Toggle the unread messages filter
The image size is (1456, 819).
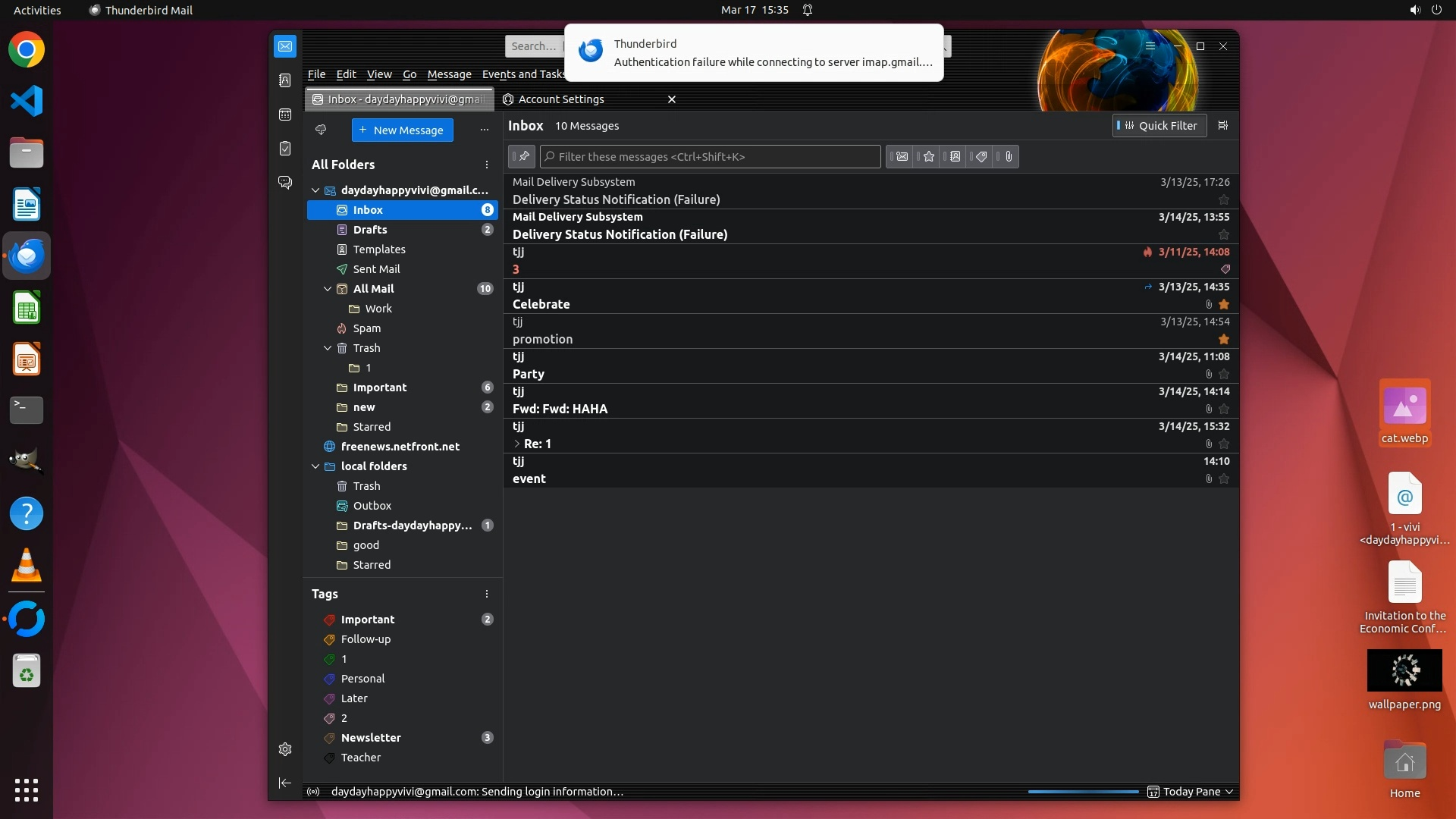coord(902,157)
